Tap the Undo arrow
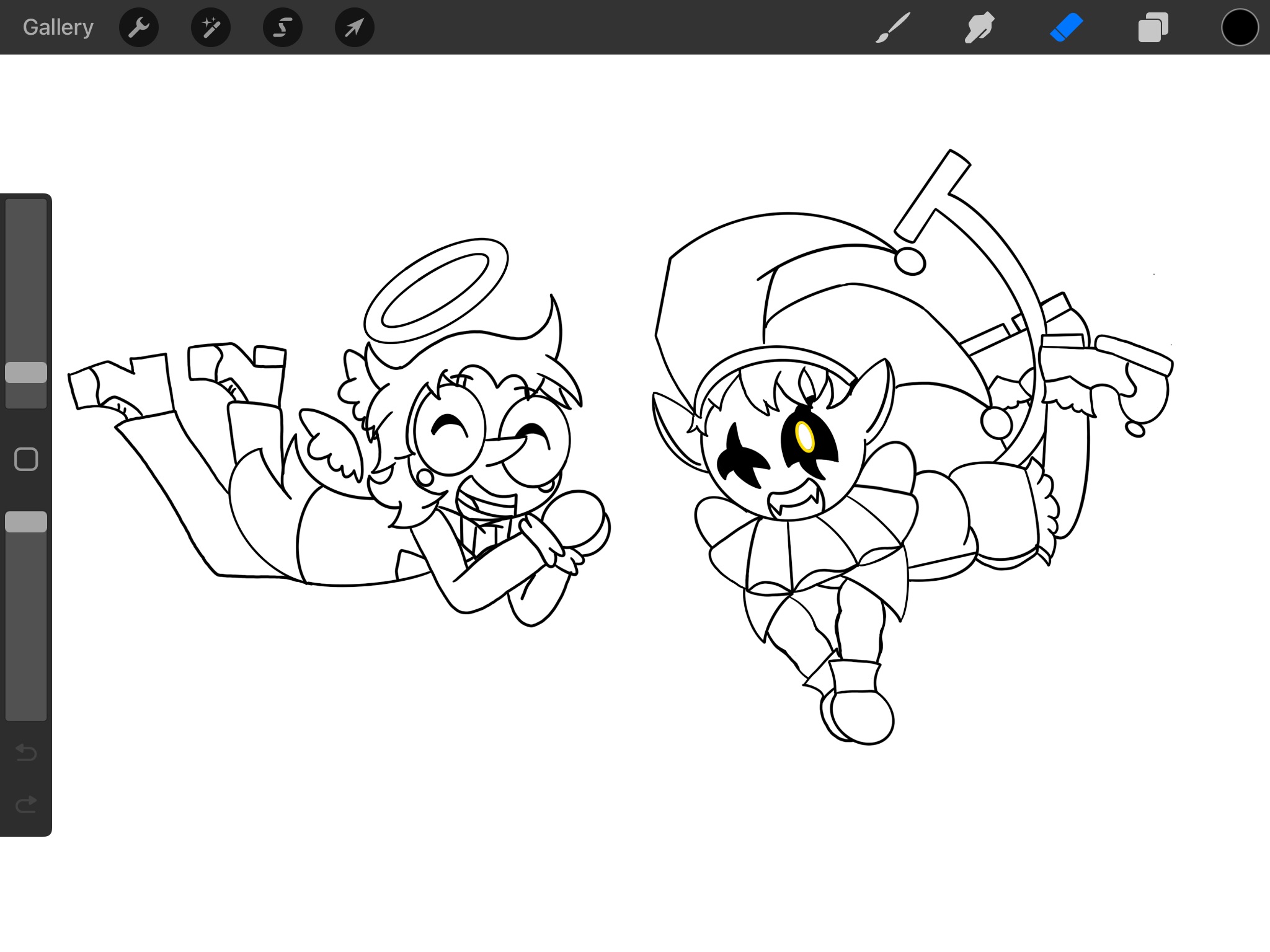This screenshot has height=952, width=1270. tap(26, 752)
